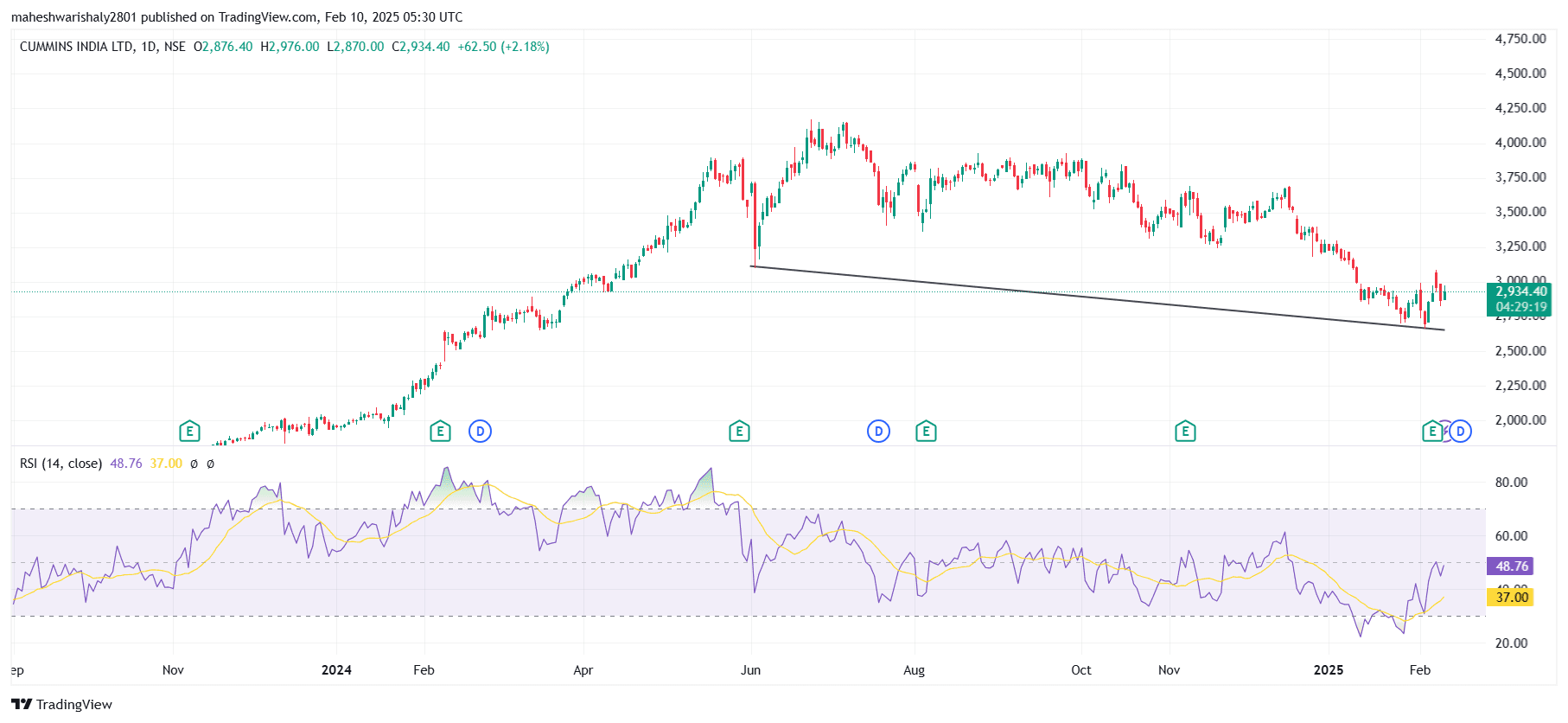Select the dividend D marker at February 2025
The width and height of the screenshot is (1568, 723).
pos(1460,431)
